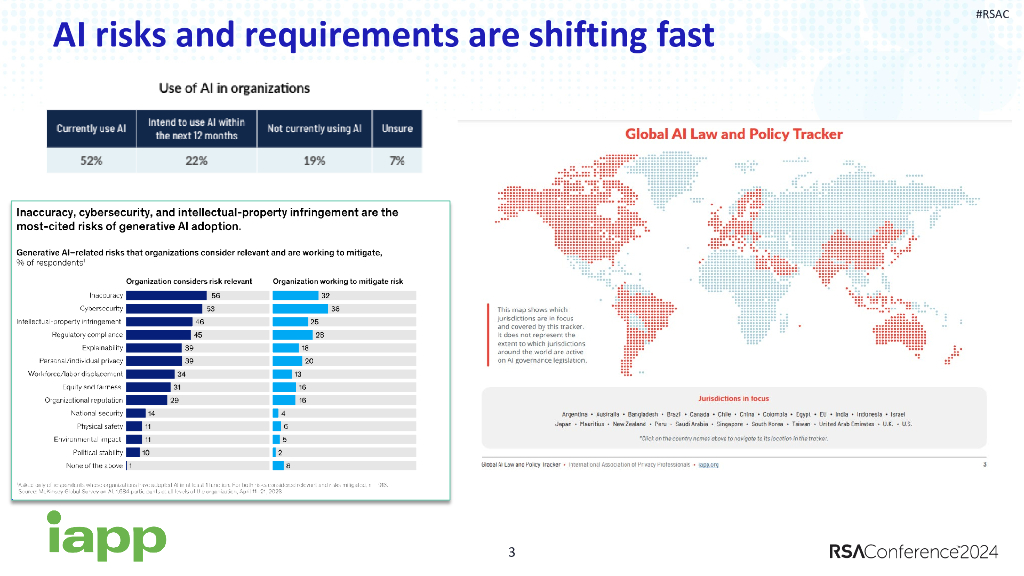Click the Workforce displacement value 34
The height and width of the screenshot is (576, 1024).
click(182, 374)
